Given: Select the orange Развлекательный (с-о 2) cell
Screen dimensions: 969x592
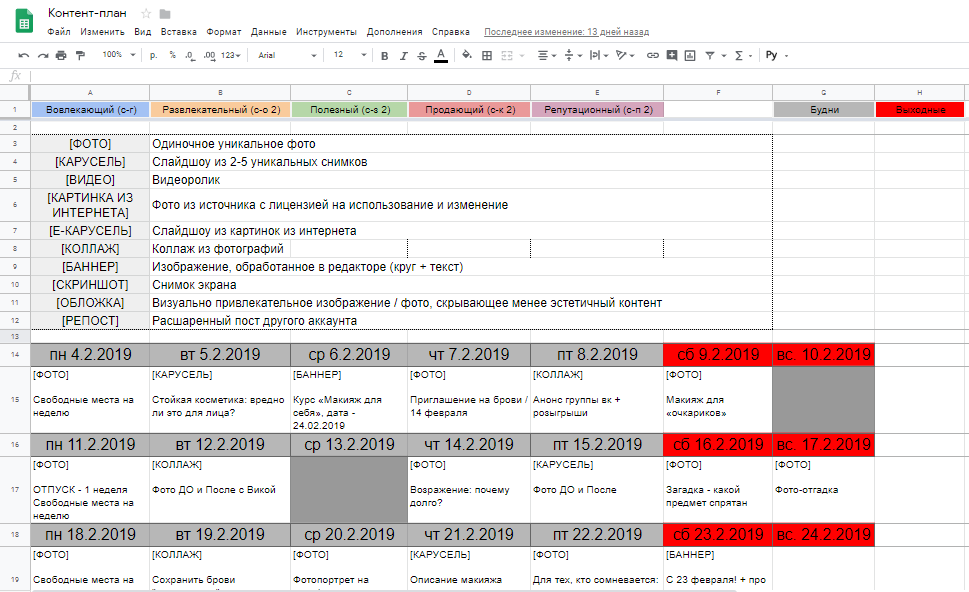Looking at the screenshot, I should (221, 109).
